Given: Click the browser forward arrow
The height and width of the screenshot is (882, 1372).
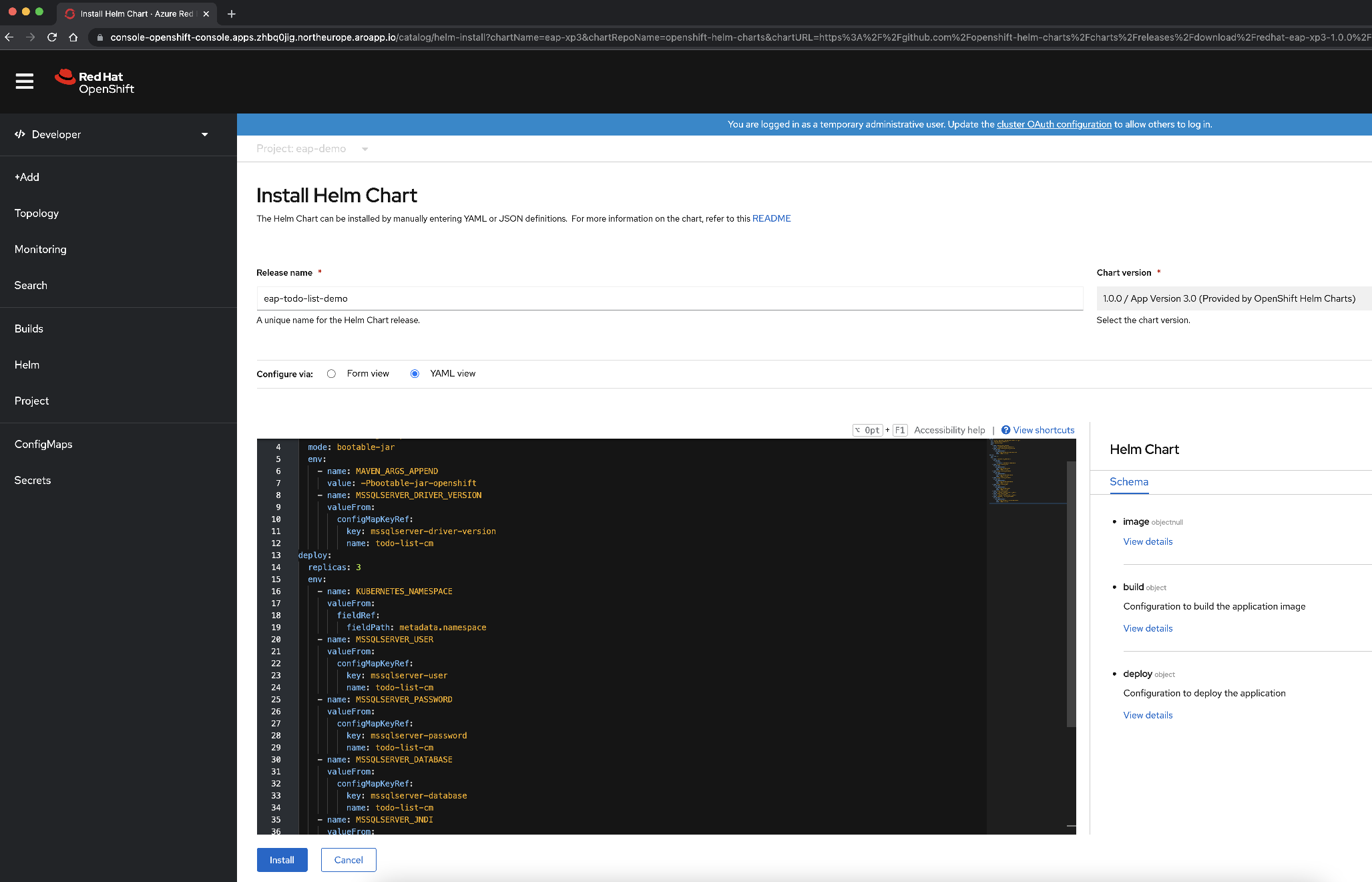Looking at the screenshot, I should (x=31, y=38).
